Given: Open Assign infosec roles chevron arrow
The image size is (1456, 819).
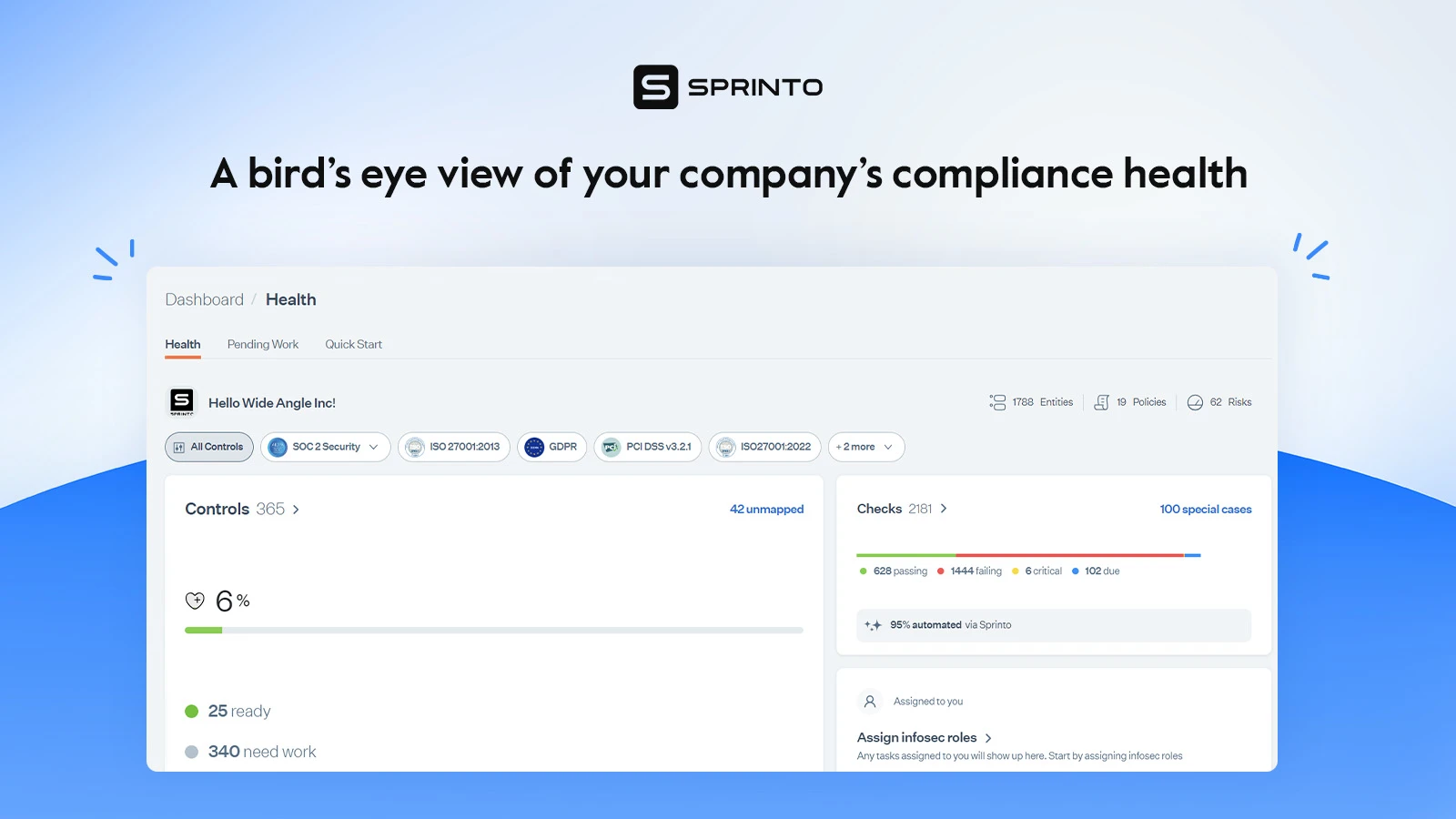Looking at the screenshot, I should [988, 738].
